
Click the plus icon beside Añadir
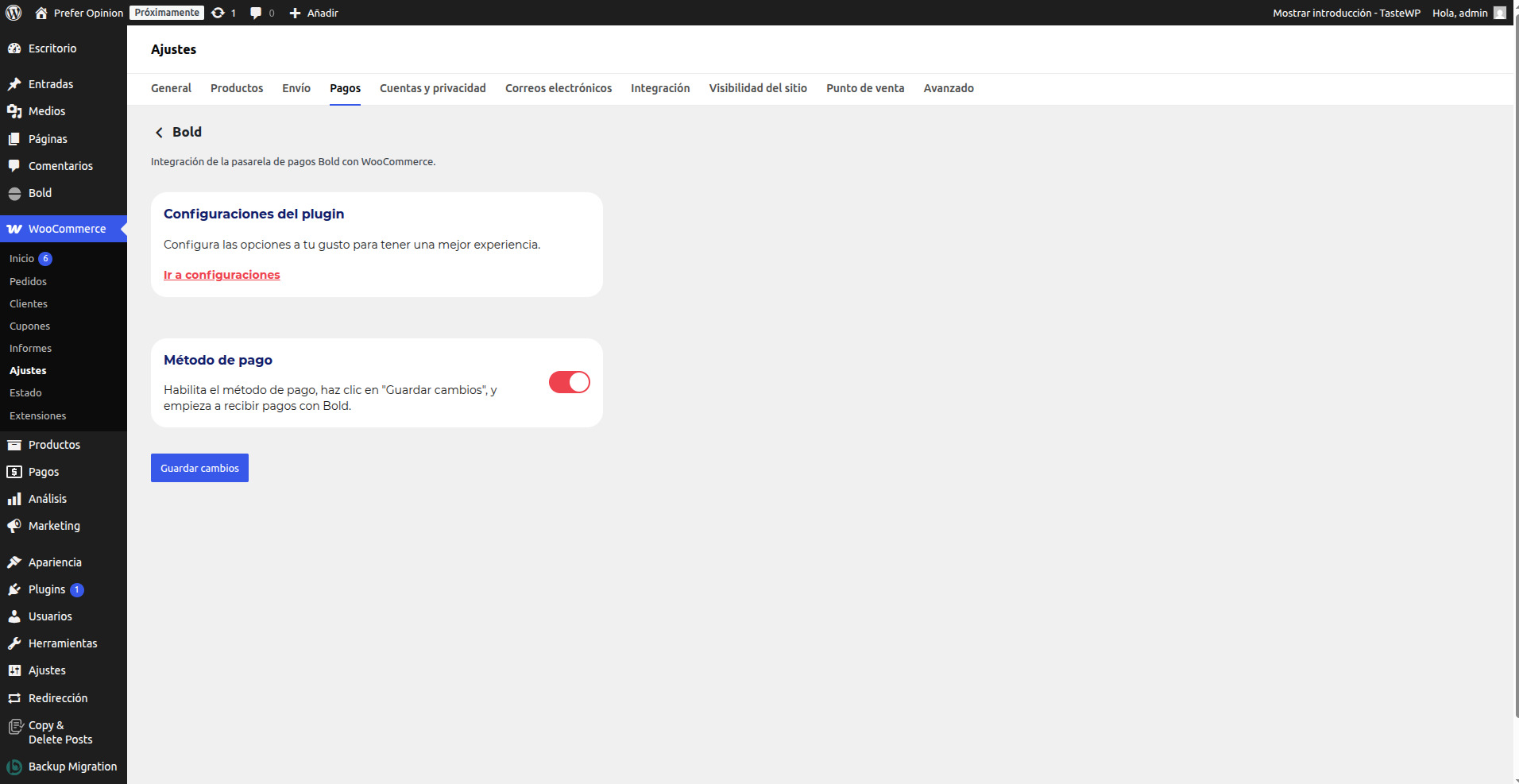[x=295, y=13]
